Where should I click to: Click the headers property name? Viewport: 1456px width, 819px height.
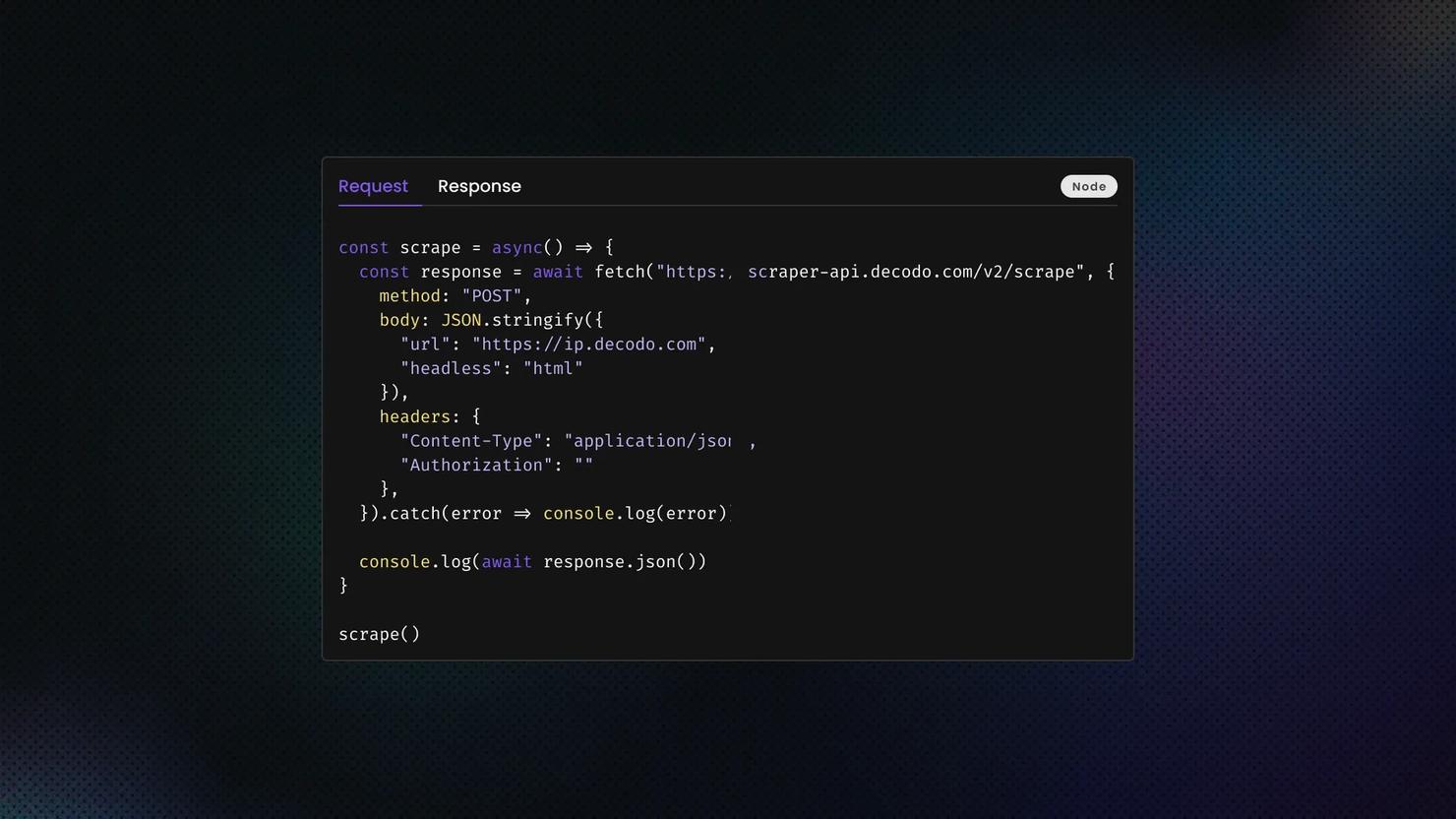pos(414,417)
